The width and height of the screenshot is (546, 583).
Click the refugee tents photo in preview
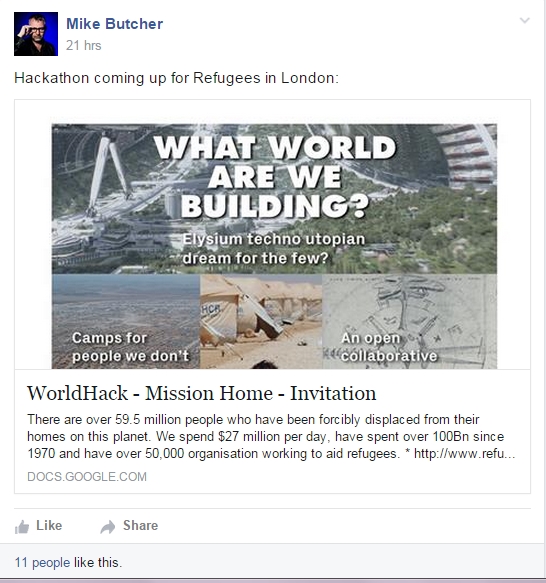(261, 322)
